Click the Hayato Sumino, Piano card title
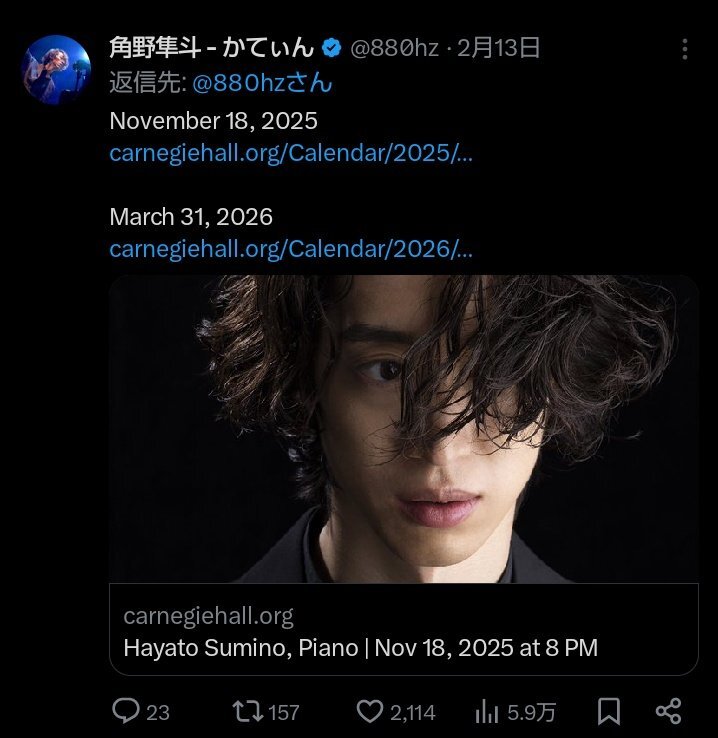 point(360,648)
